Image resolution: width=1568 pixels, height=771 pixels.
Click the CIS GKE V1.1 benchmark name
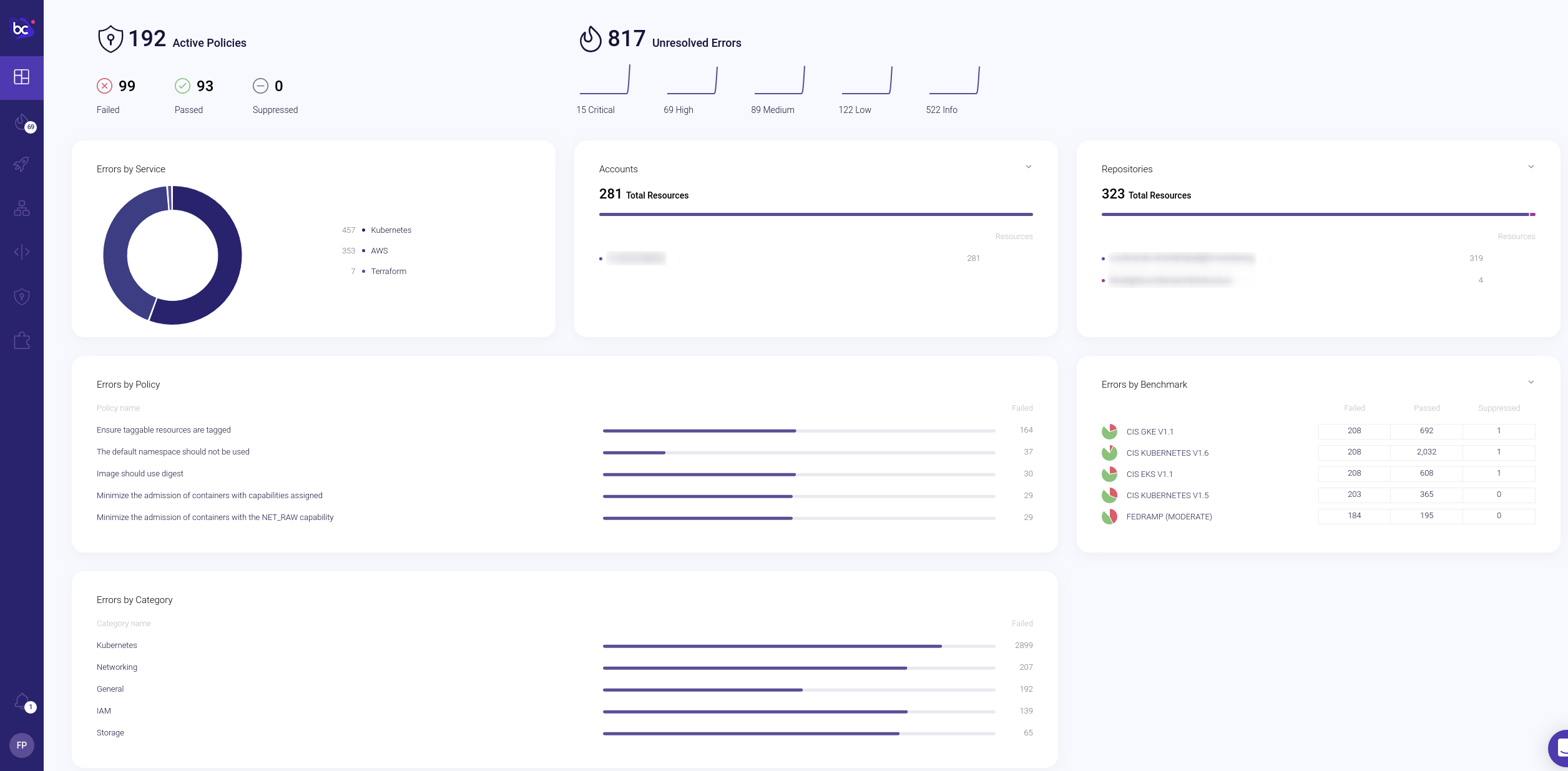tap(1150, 432)
